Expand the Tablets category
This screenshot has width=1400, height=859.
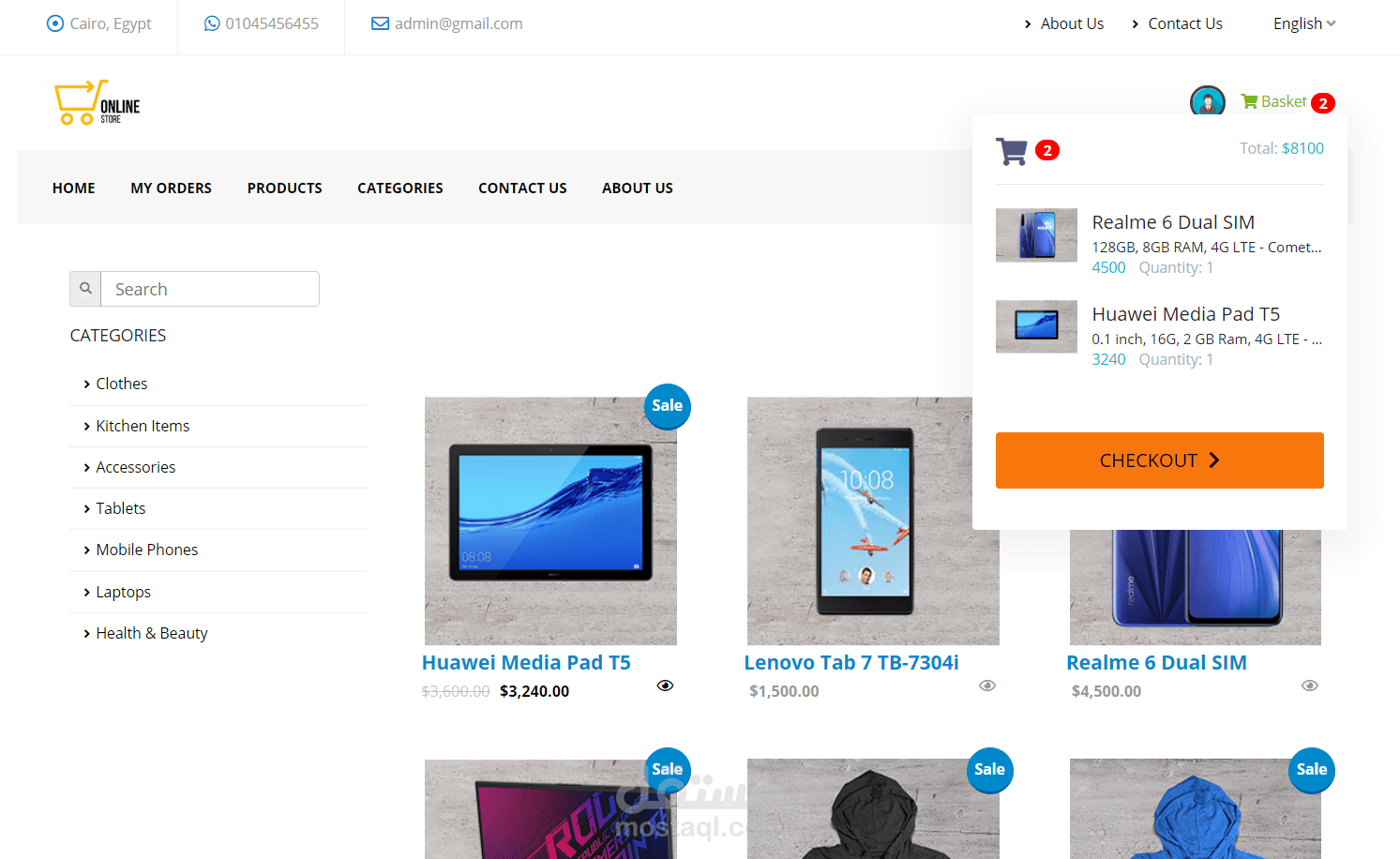[x=120, y=508]
